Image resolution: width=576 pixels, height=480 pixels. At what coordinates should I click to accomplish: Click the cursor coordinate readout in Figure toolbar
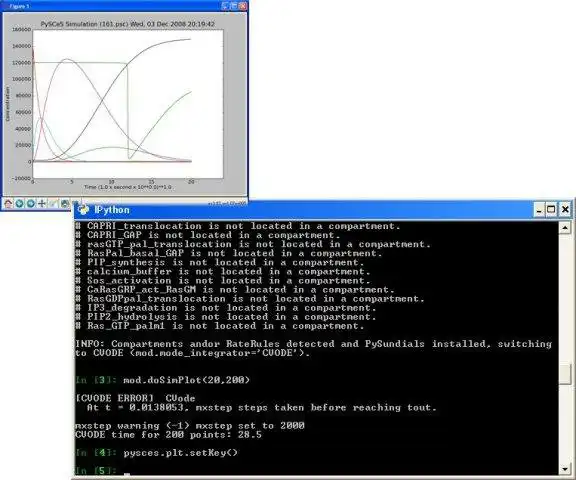click(x=227, y=203)
